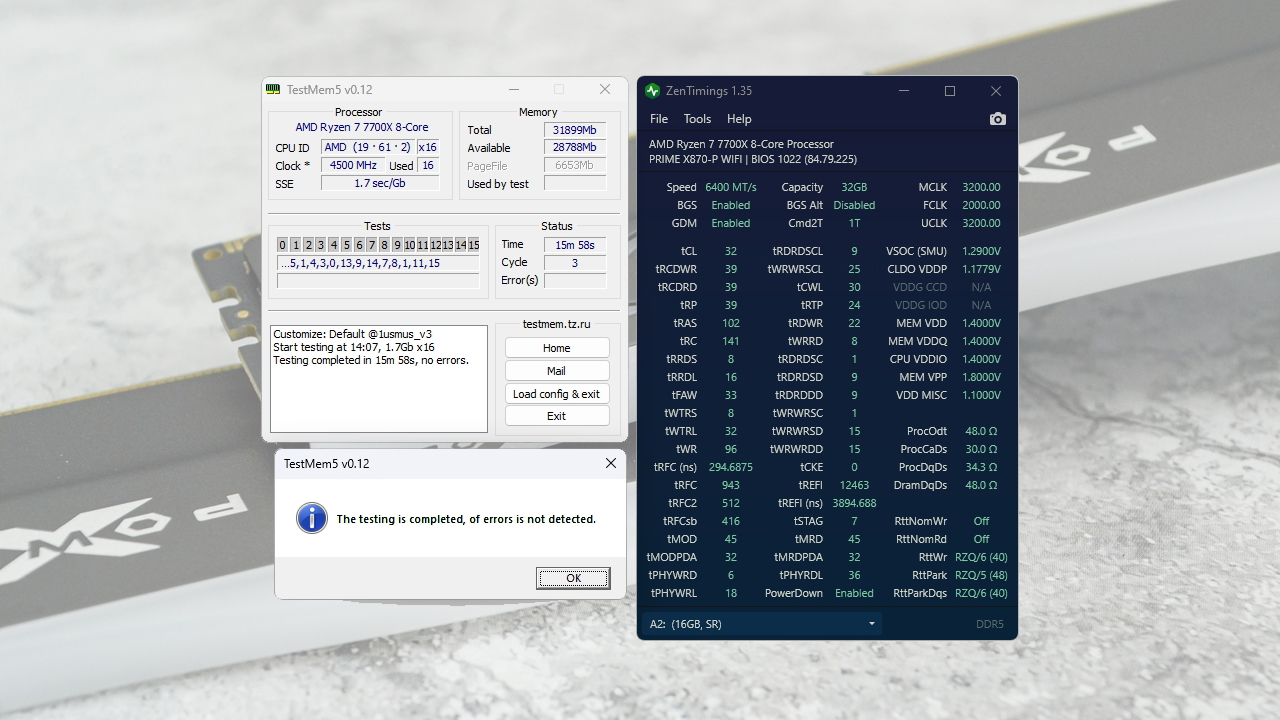Close the ZenTimings window
The image size is (1280, 720).
click(x=995, y=91)
